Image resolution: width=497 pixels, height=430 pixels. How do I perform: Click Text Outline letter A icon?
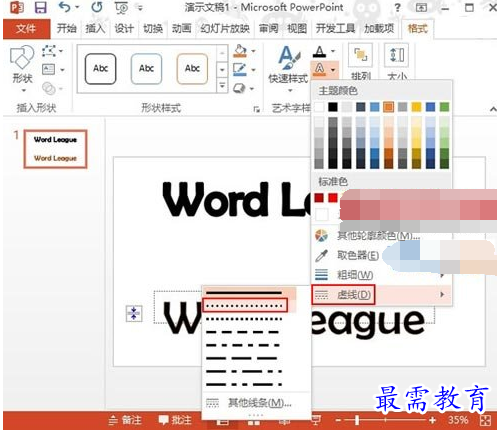point(319,69)
